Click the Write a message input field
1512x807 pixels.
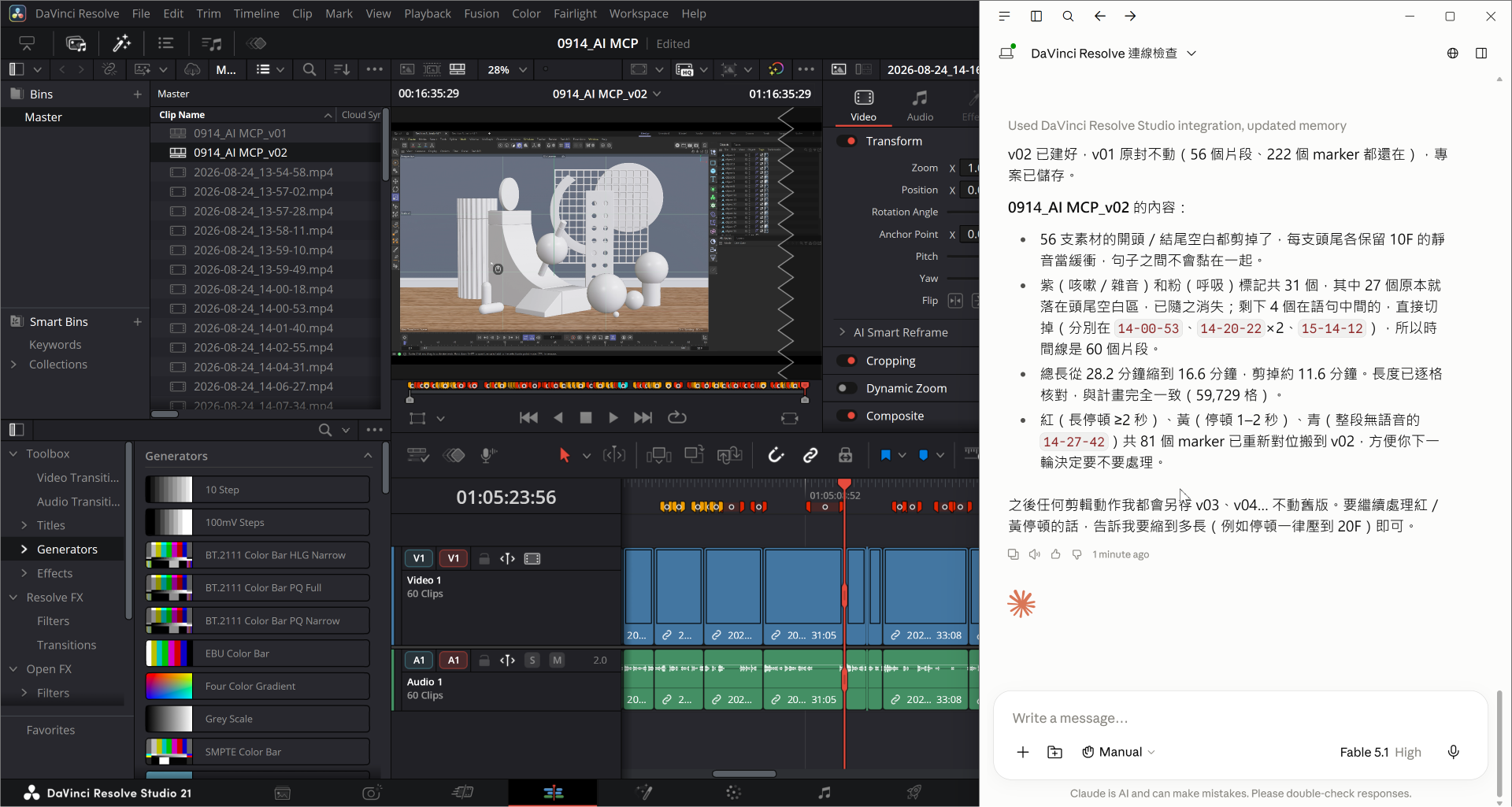click(x=1240, y=718)
